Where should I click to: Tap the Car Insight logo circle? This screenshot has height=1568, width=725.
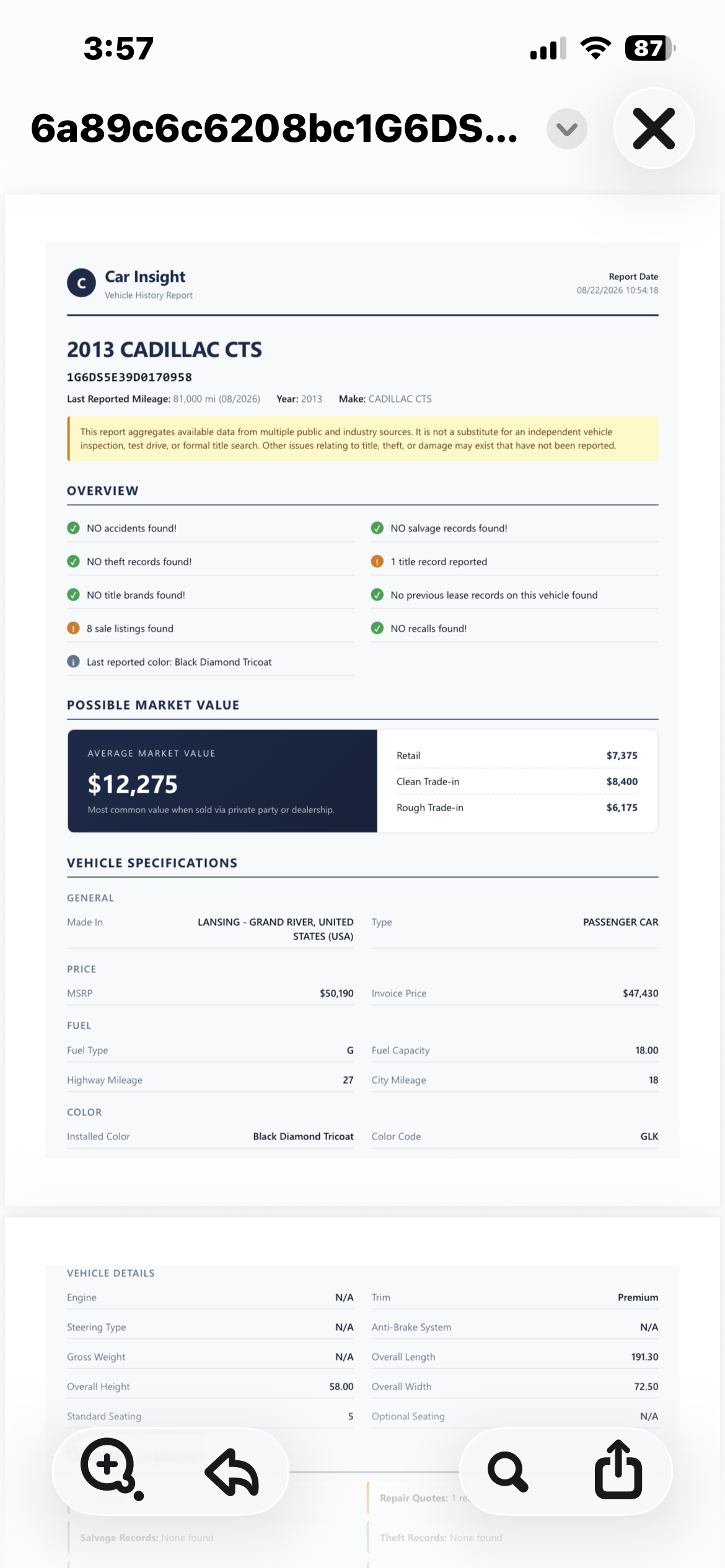[81, 283]
